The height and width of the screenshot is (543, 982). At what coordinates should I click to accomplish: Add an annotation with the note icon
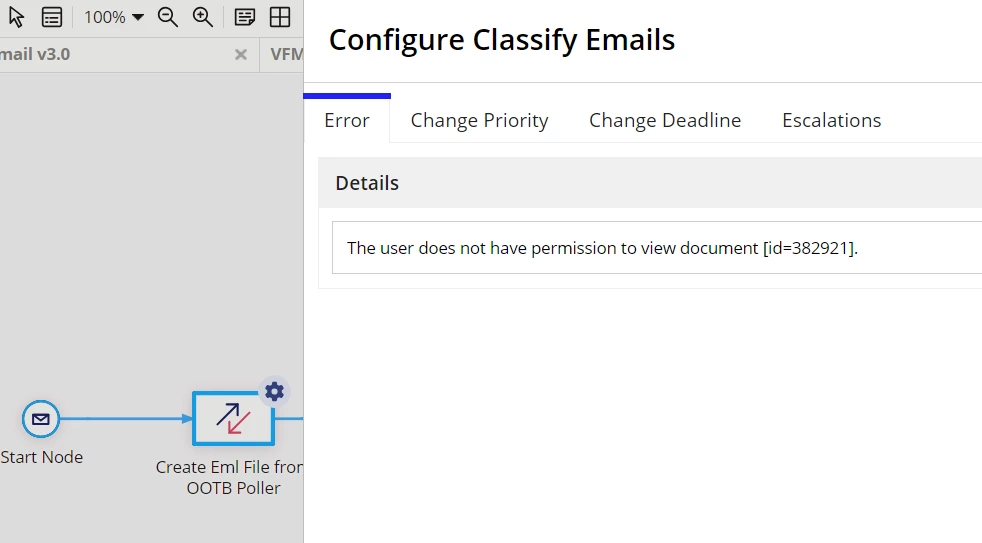pyautogui.click(x=244, y=17)
